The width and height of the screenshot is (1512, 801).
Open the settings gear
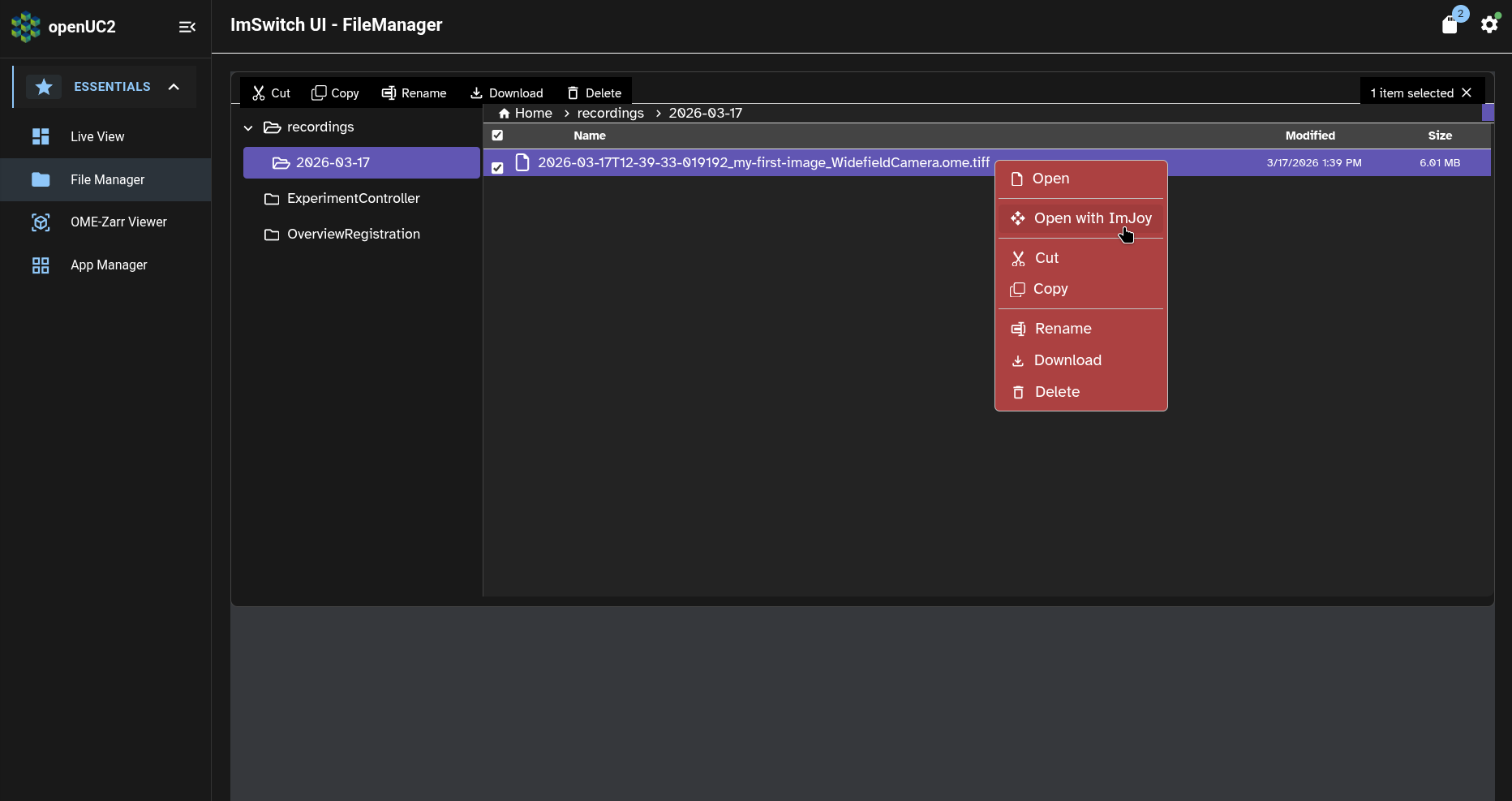[1489, 24]
